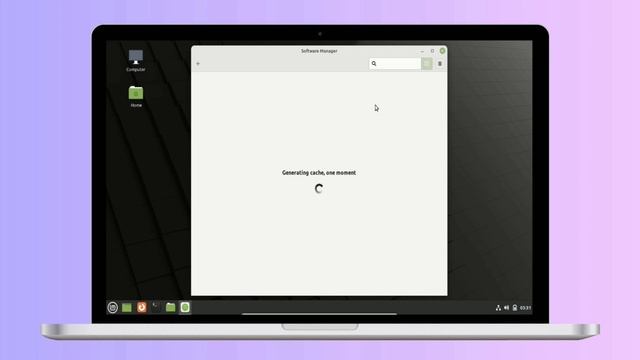
Task: Launch Firefox from the panel
Action: tap(142, 307)
